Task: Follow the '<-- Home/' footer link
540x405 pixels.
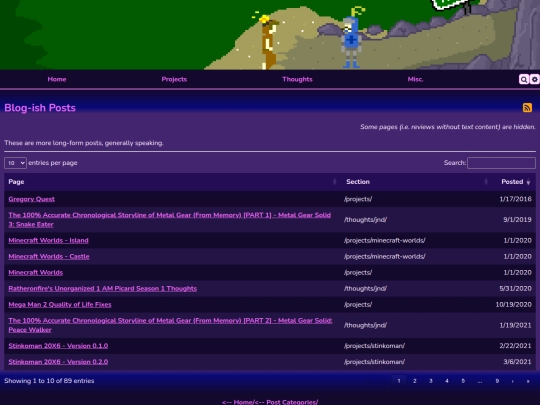Action: [x=238, y=402]
